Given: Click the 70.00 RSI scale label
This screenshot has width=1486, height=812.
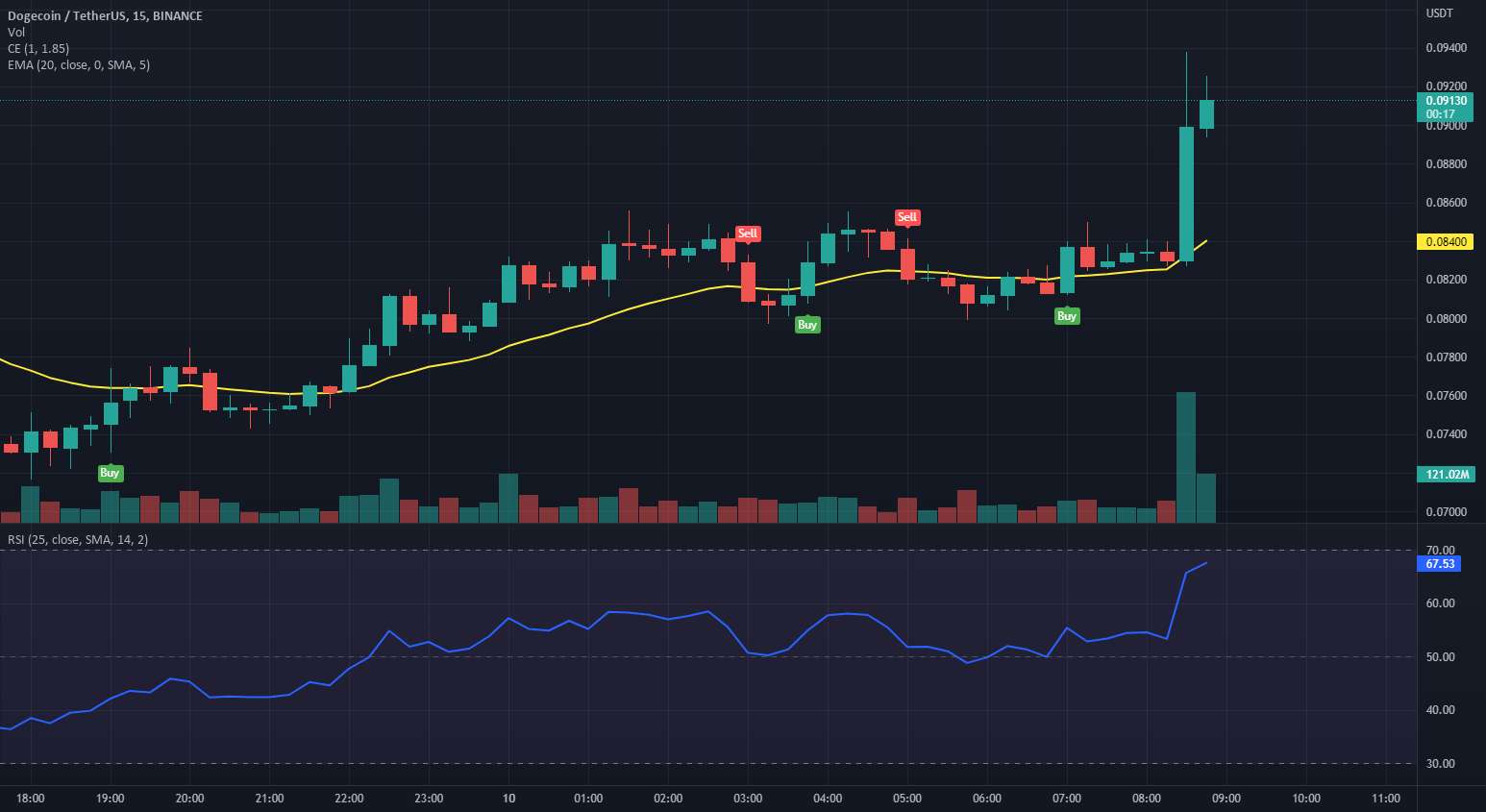Looking at the screenshot, I should [x=1440, y=551].
